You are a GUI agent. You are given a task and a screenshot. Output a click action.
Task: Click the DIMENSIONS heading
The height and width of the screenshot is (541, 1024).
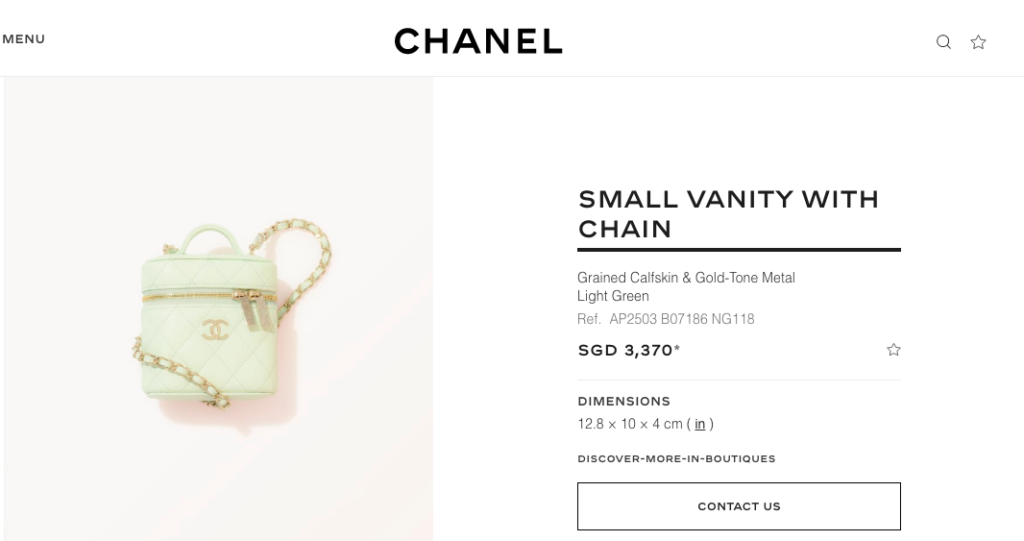pos(624,401)
